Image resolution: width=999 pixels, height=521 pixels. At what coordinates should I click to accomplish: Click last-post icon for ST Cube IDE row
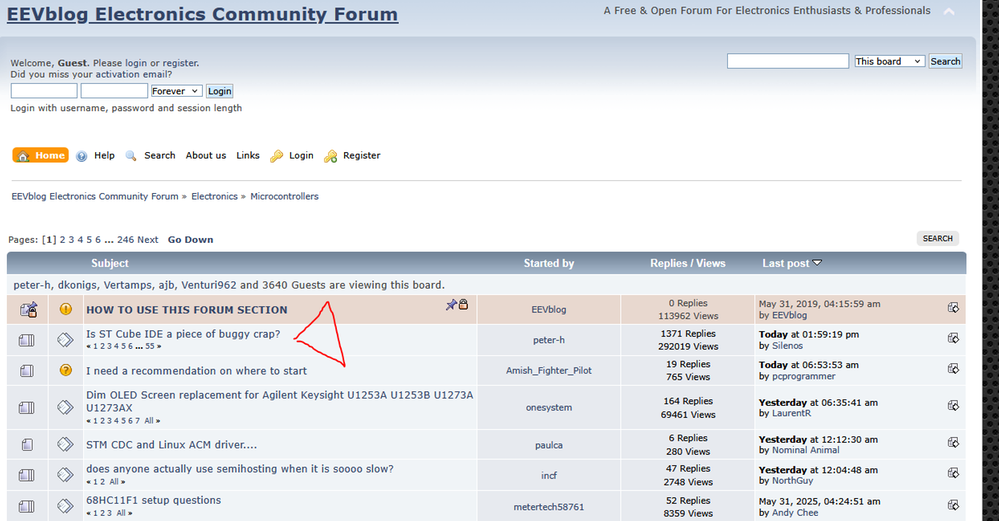pos(953,338)
